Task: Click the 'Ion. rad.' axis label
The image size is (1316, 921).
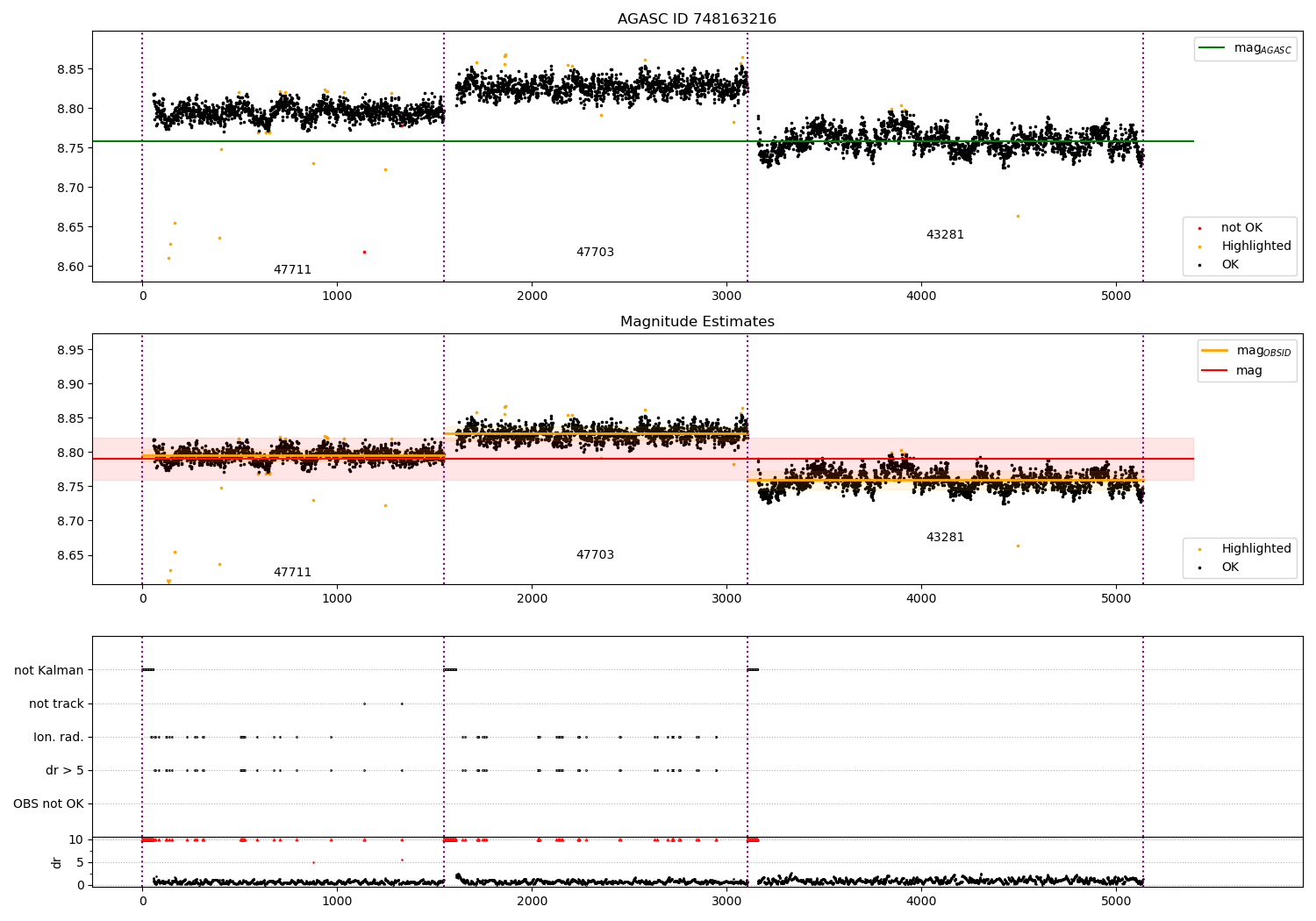Action: (x=59, y=737)
